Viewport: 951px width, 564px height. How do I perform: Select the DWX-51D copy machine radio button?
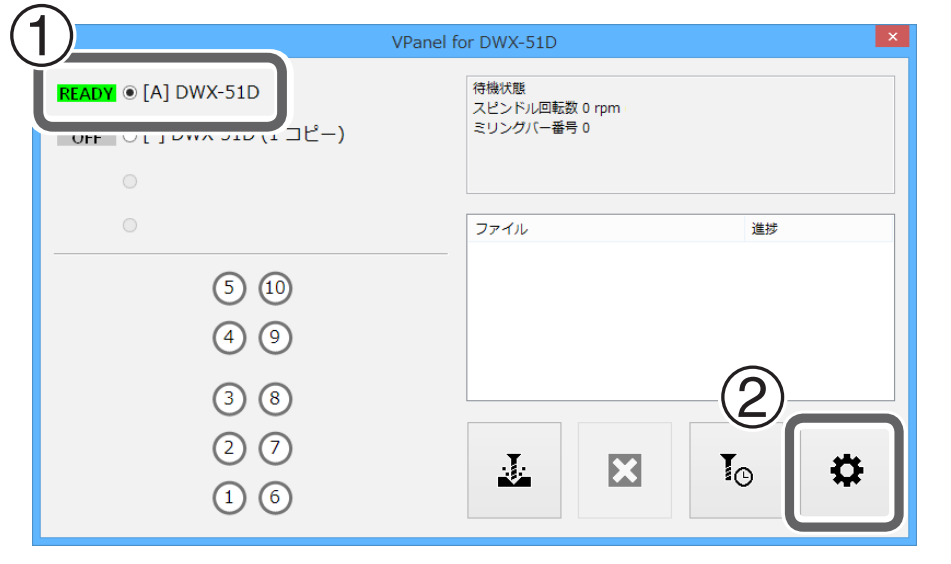pos(130,136)
